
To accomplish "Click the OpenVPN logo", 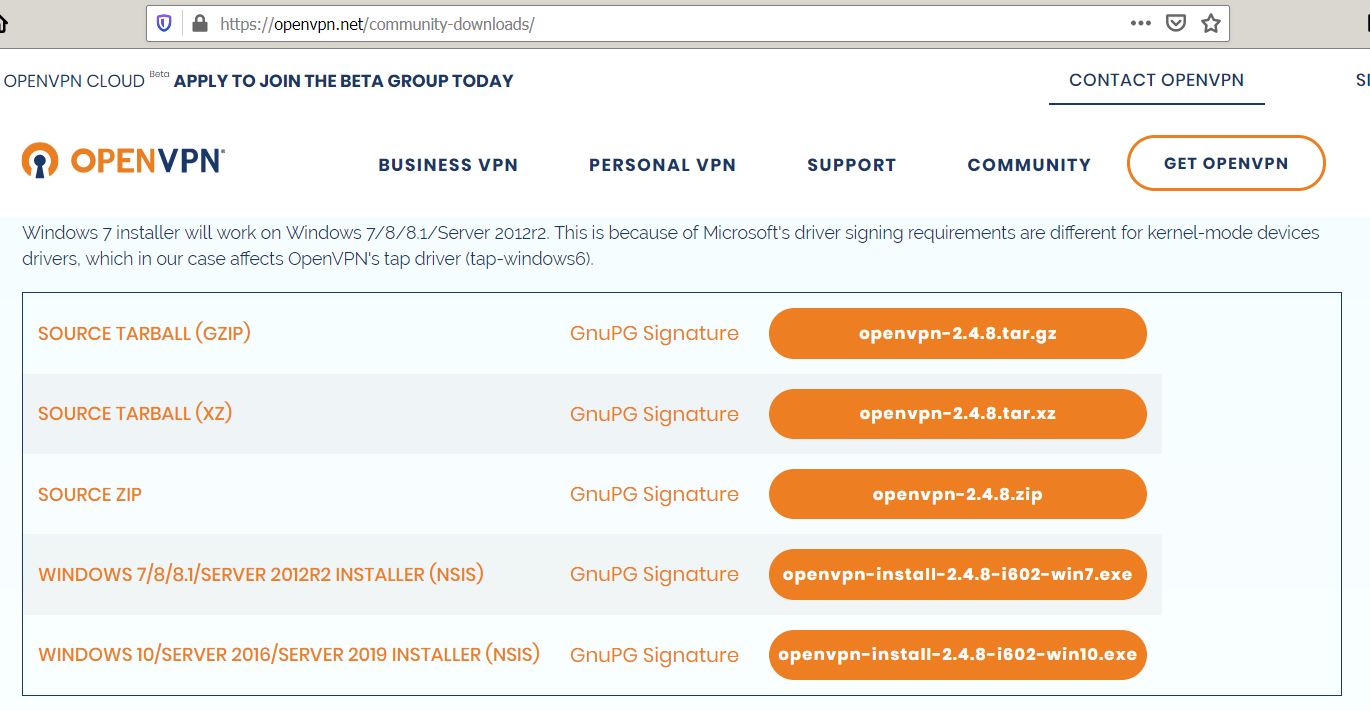I will click(123, 160).
